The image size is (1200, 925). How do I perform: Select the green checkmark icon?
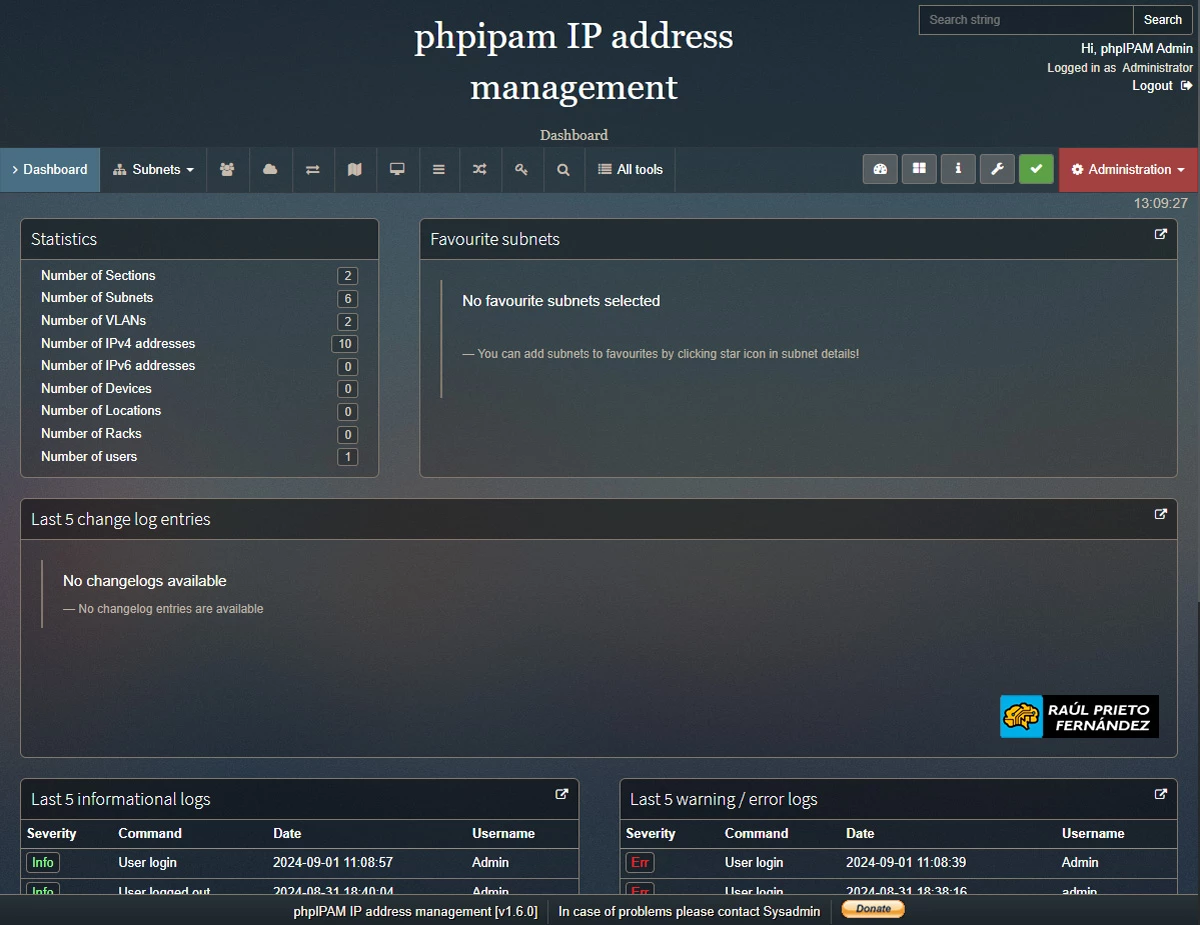click(1036, 169)
